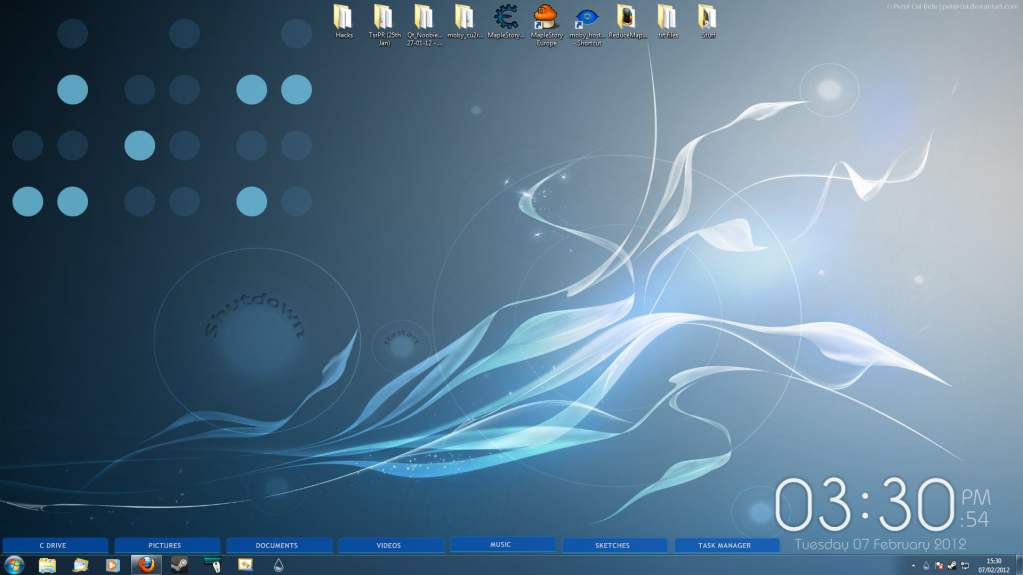The height and width of the screenshot is (575, 1023).
Task: Open the network status tray icon
Action: click(965, 566)
